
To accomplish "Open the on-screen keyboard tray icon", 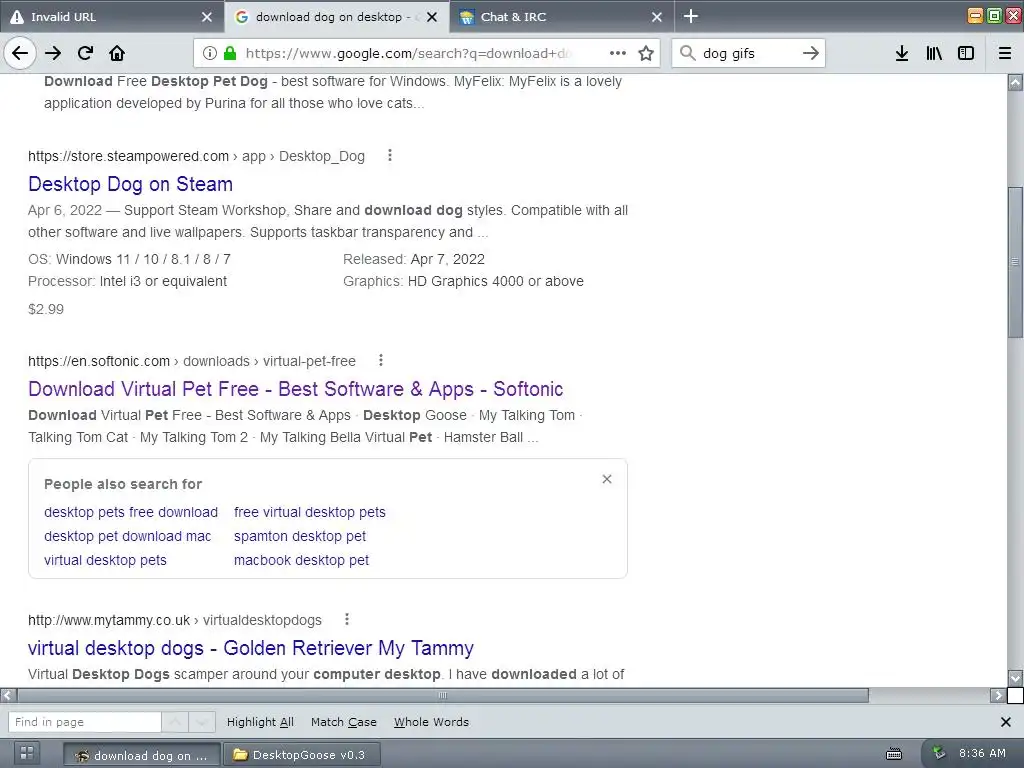I will point(894,754).
